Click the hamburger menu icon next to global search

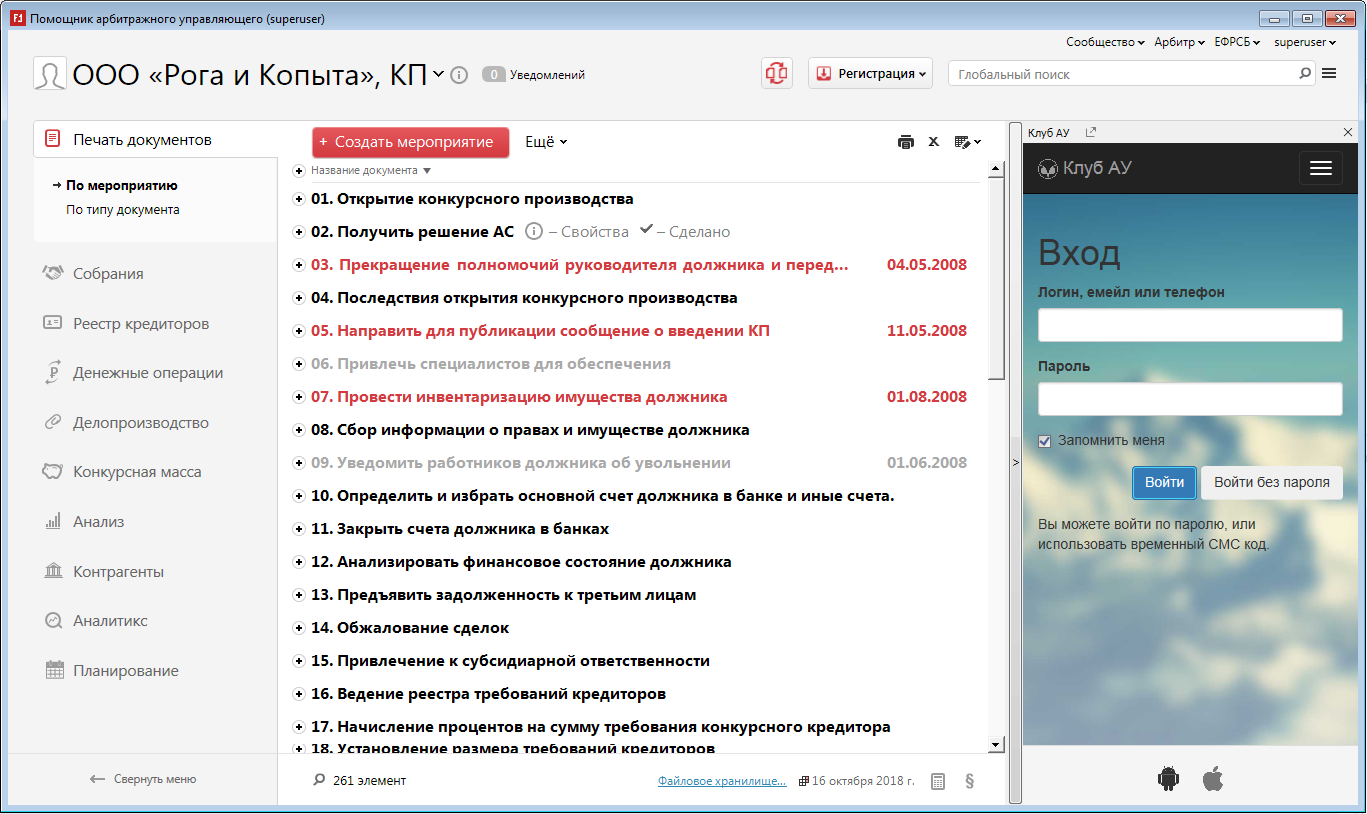(x=1329, y=73)
